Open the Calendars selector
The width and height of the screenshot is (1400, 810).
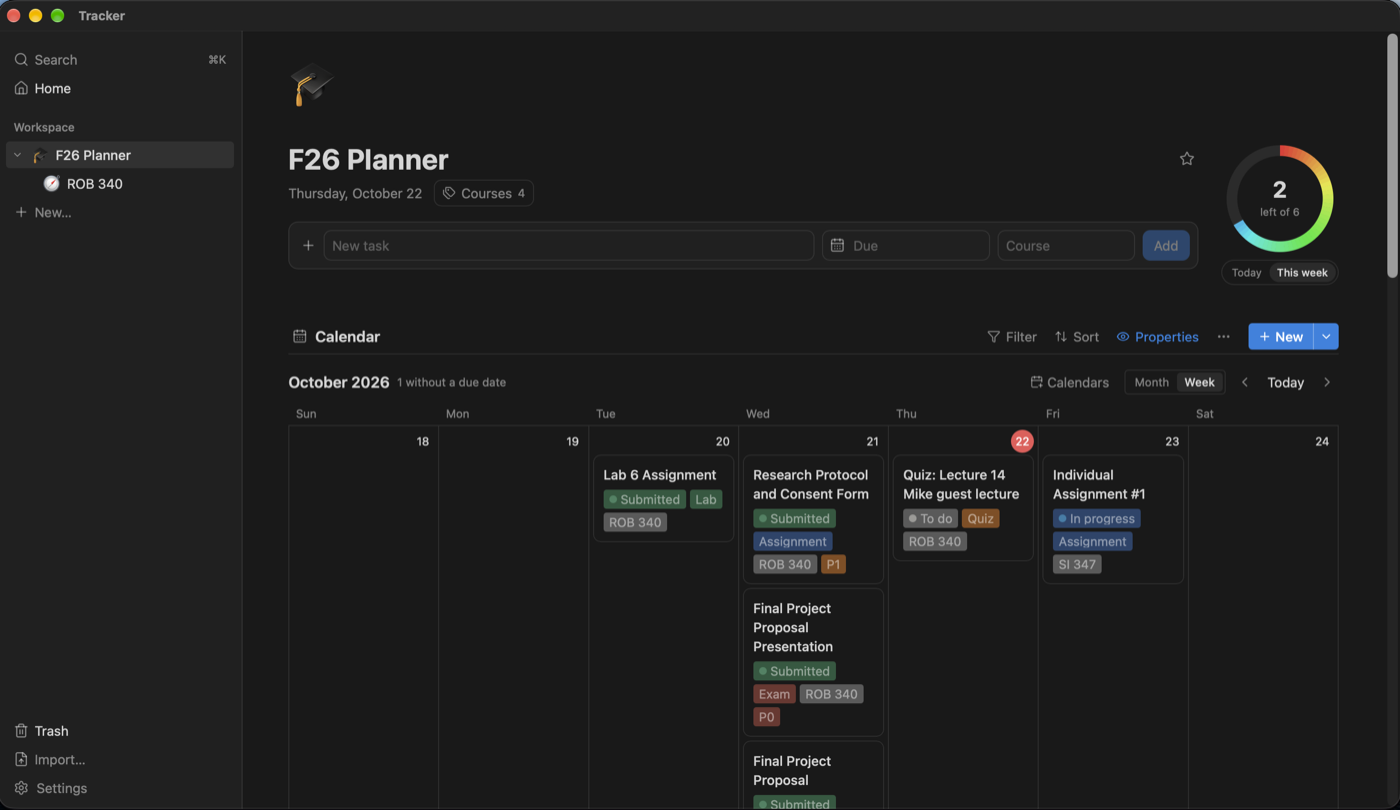[x=1070, y=383]
